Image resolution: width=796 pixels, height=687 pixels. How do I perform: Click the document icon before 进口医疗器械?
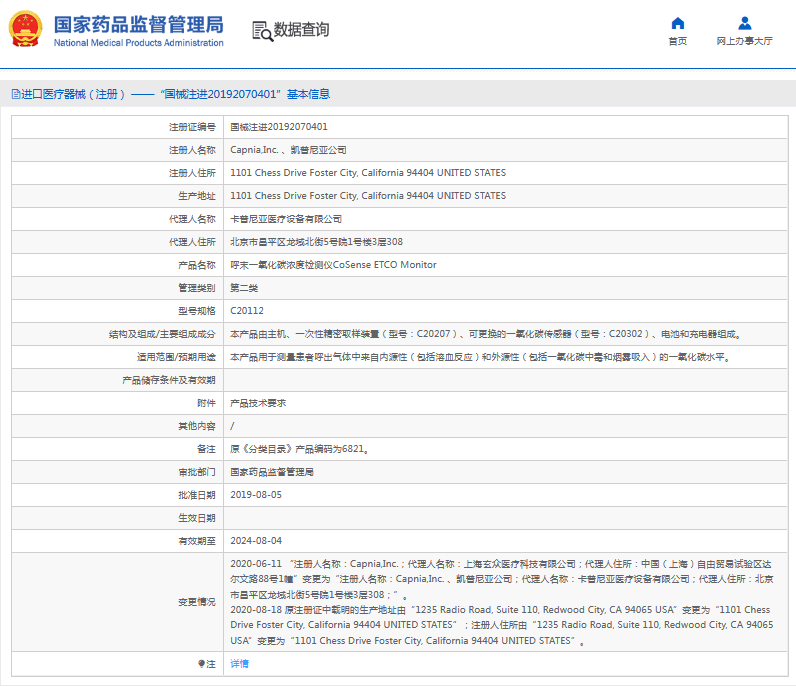coord(15,94)
